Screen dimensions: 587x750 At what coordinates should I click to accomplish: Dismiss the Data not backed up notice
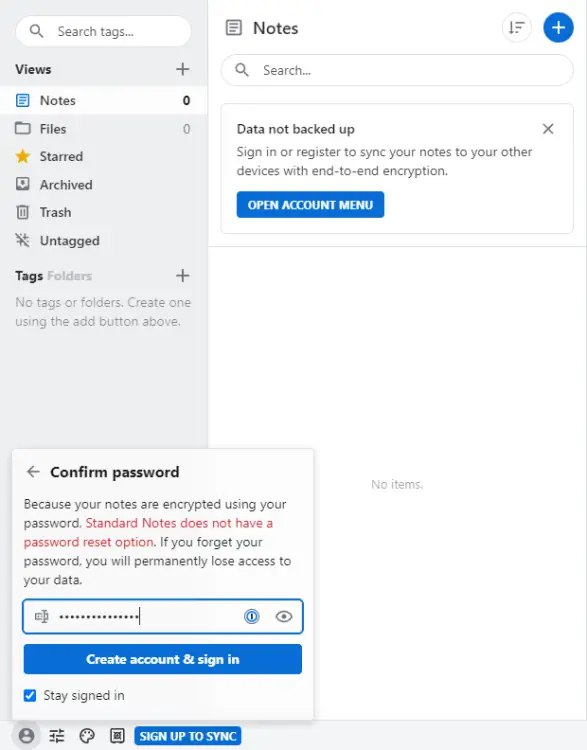tap(548, 129)
